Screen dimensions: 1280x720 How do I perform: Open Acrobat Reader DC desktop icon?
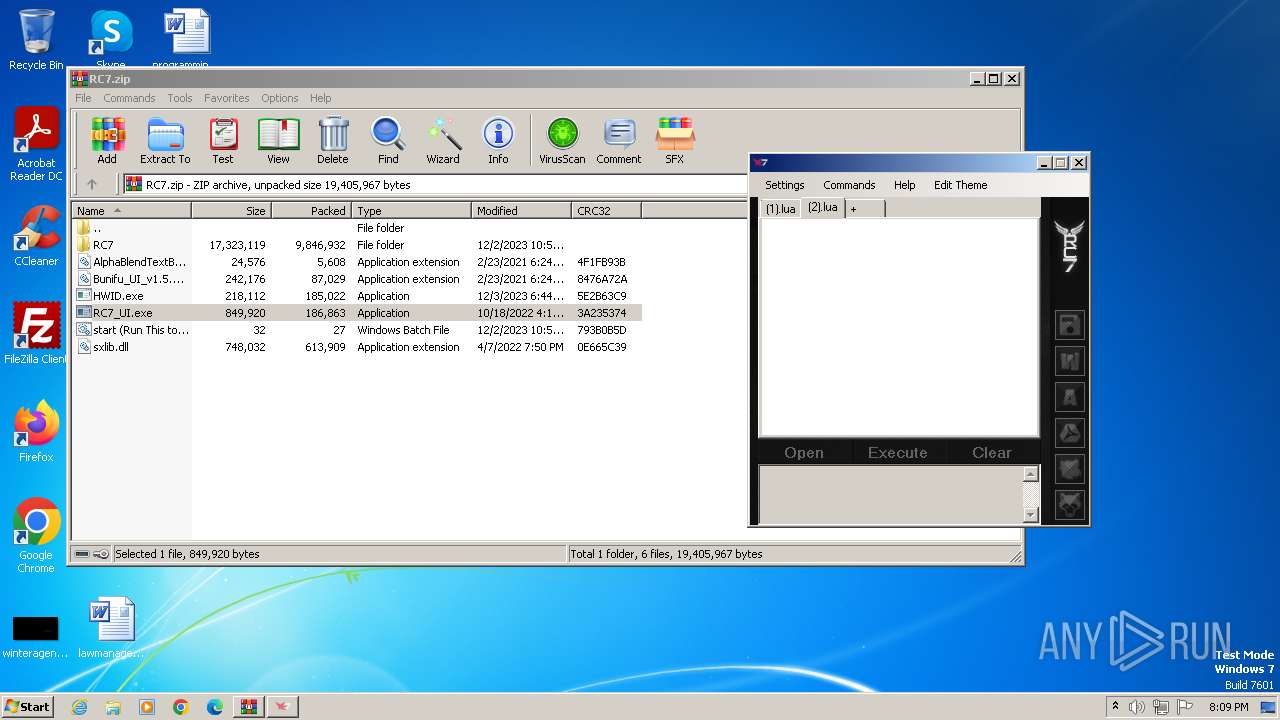point(36,145)
